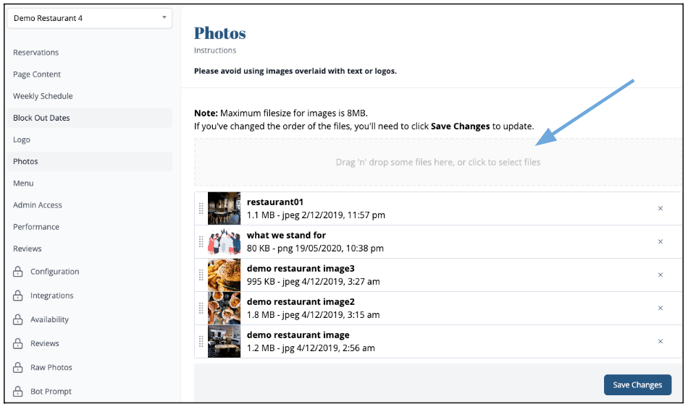Click the lock icon beside Integrations
This screenshot has height=409, width=688.
(x=18, y=295)
